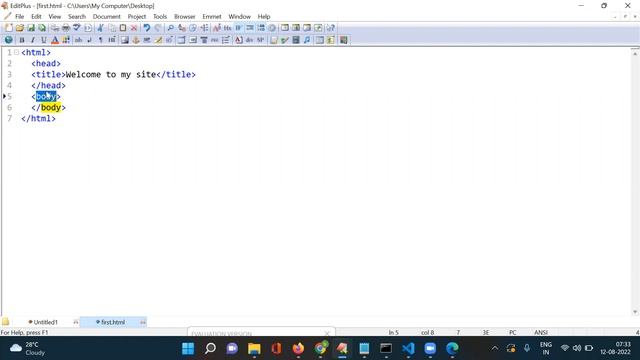Open Find with the magnifier toolbar icon
This screenshot has height=360, width=640.
171,28
